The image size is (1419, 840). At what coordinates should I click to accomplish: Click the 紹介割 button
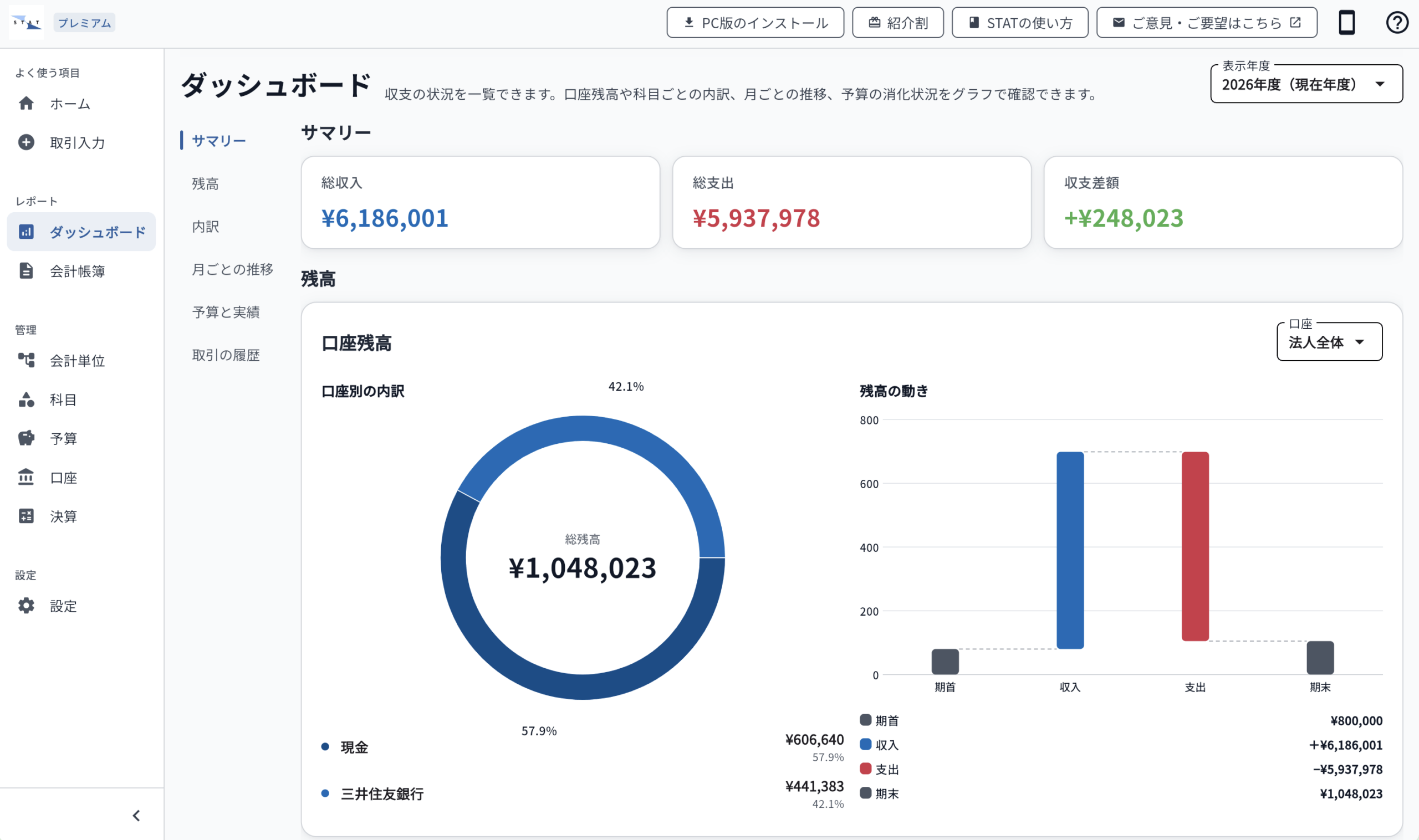coord(897,23)
